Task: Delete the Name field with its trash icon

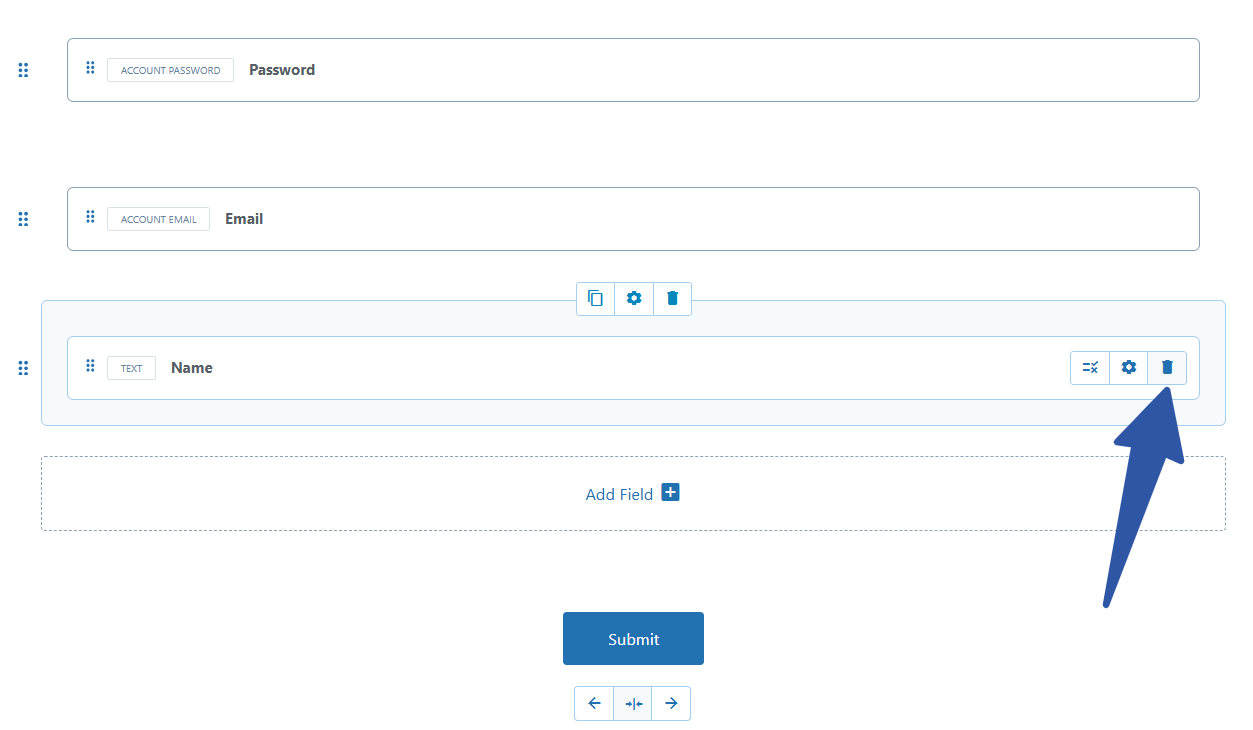Action: (x=1167, y=367)
